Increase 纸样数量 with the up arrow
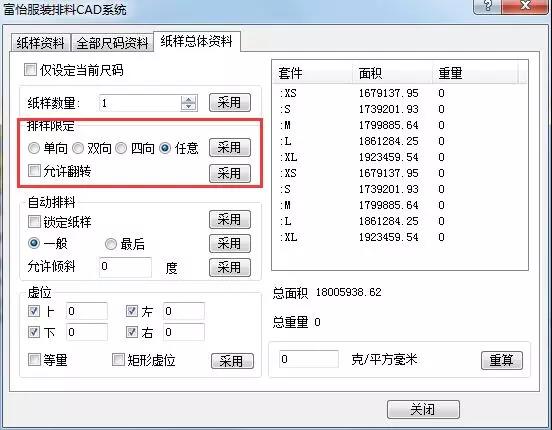Screen dimensions: 552x430 tap(189, 99)
